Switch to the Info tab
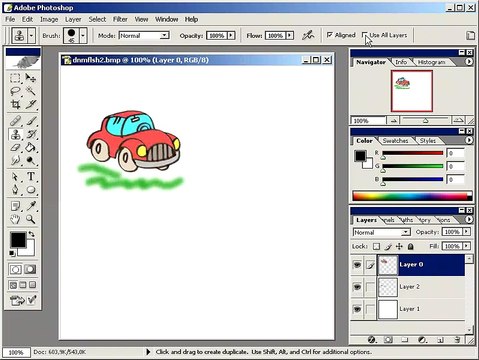Screen dimensions: 479x360 (x=401, y=62)
